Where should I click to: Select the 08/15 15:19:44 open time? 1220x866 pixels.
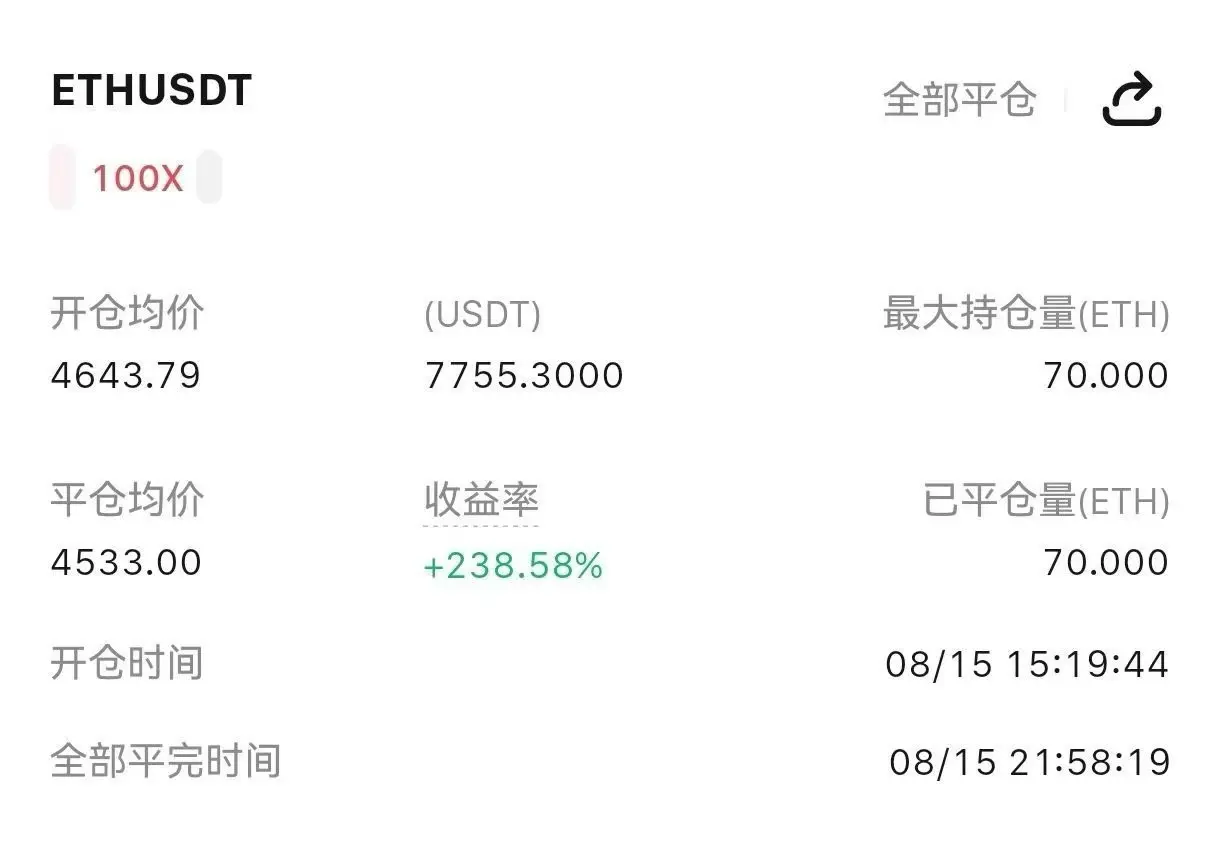tap(1027, 664)
